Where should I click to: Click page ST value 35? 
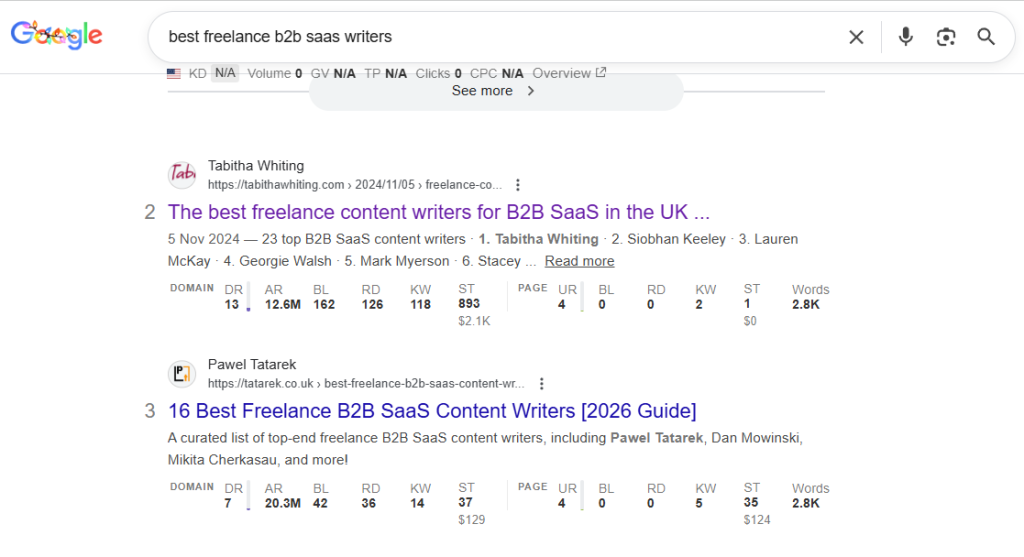tap(751, 502)
